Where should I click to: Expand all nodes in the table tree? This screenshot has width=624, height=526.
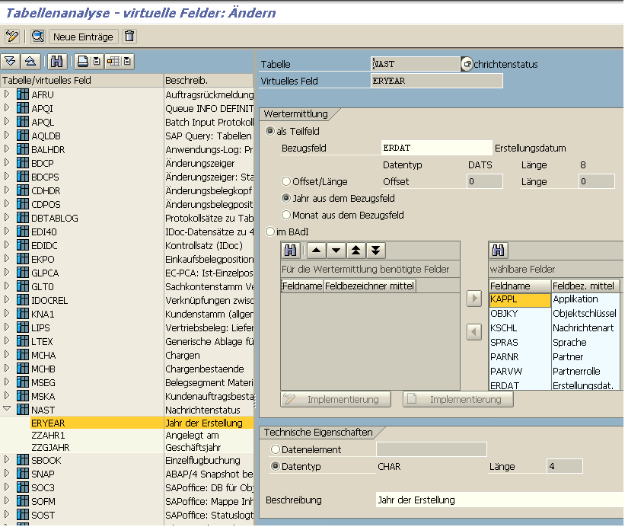click(x=11, y=62)
